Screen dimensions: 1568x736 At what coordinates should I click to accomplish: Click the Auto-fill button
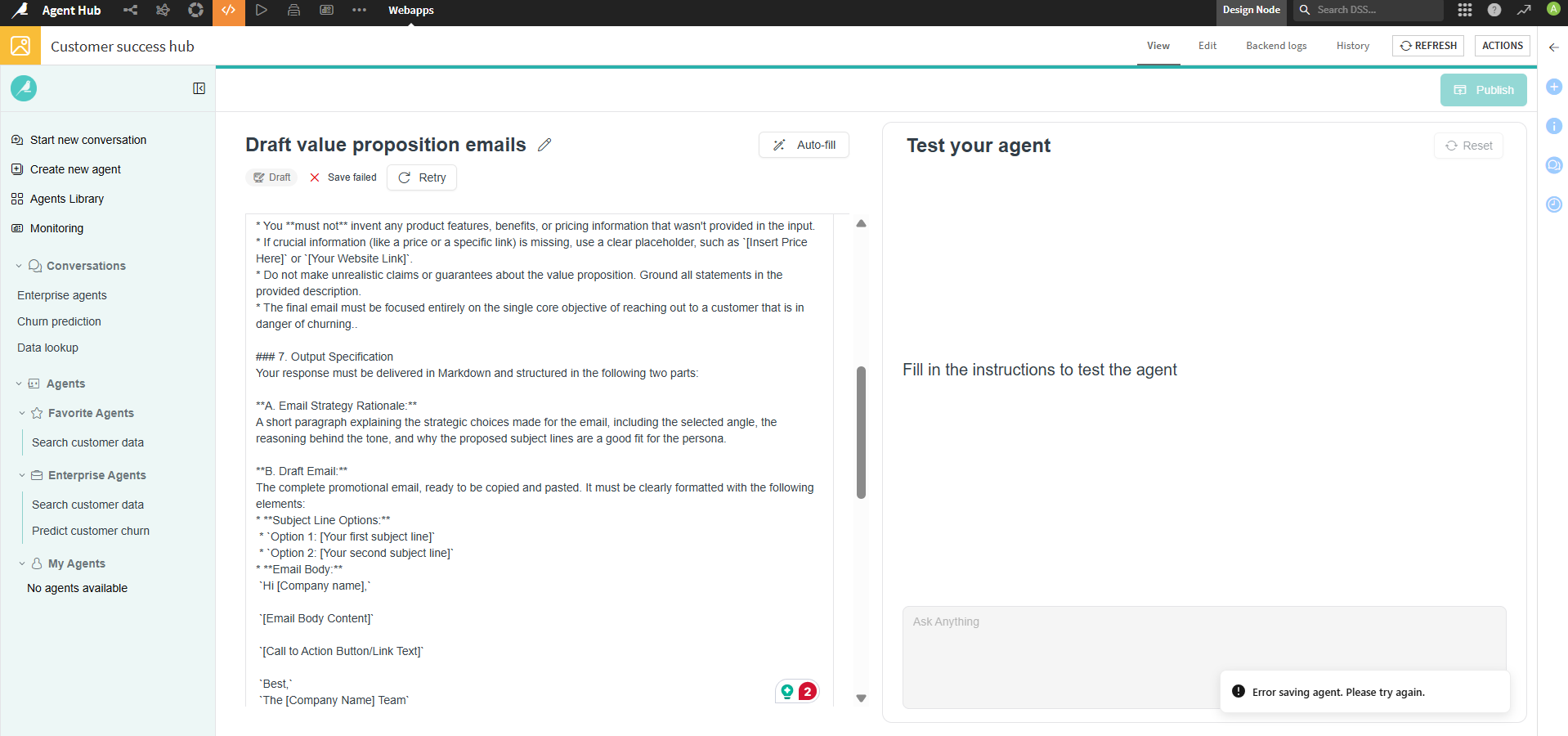click(804, 145)
